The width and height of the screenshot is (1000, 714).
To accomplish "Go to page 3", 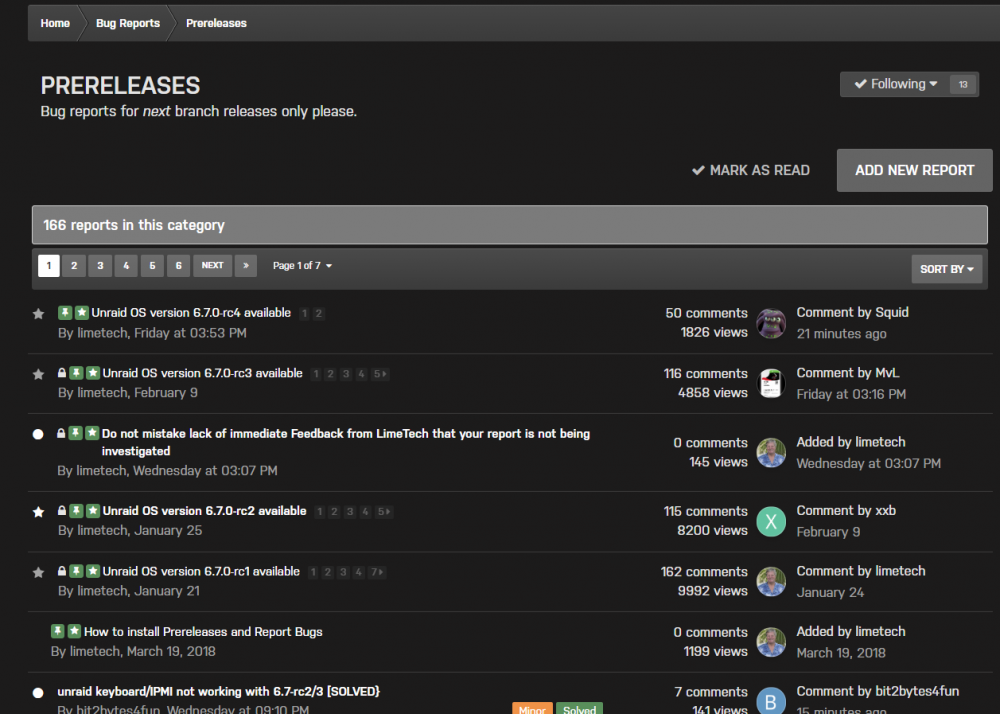I will (x=100, y=266).
